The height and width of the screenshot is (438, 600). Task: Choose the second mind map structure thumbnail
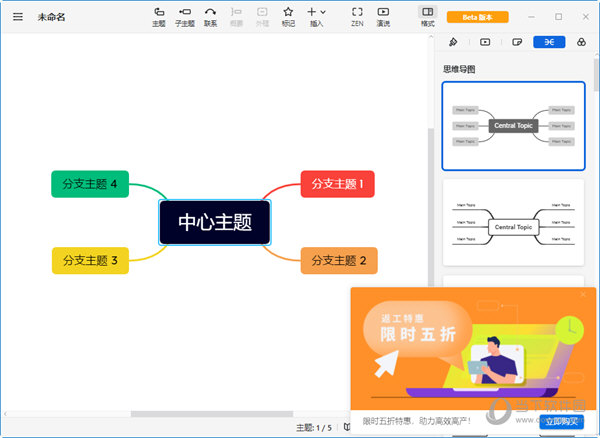(514, 222)
